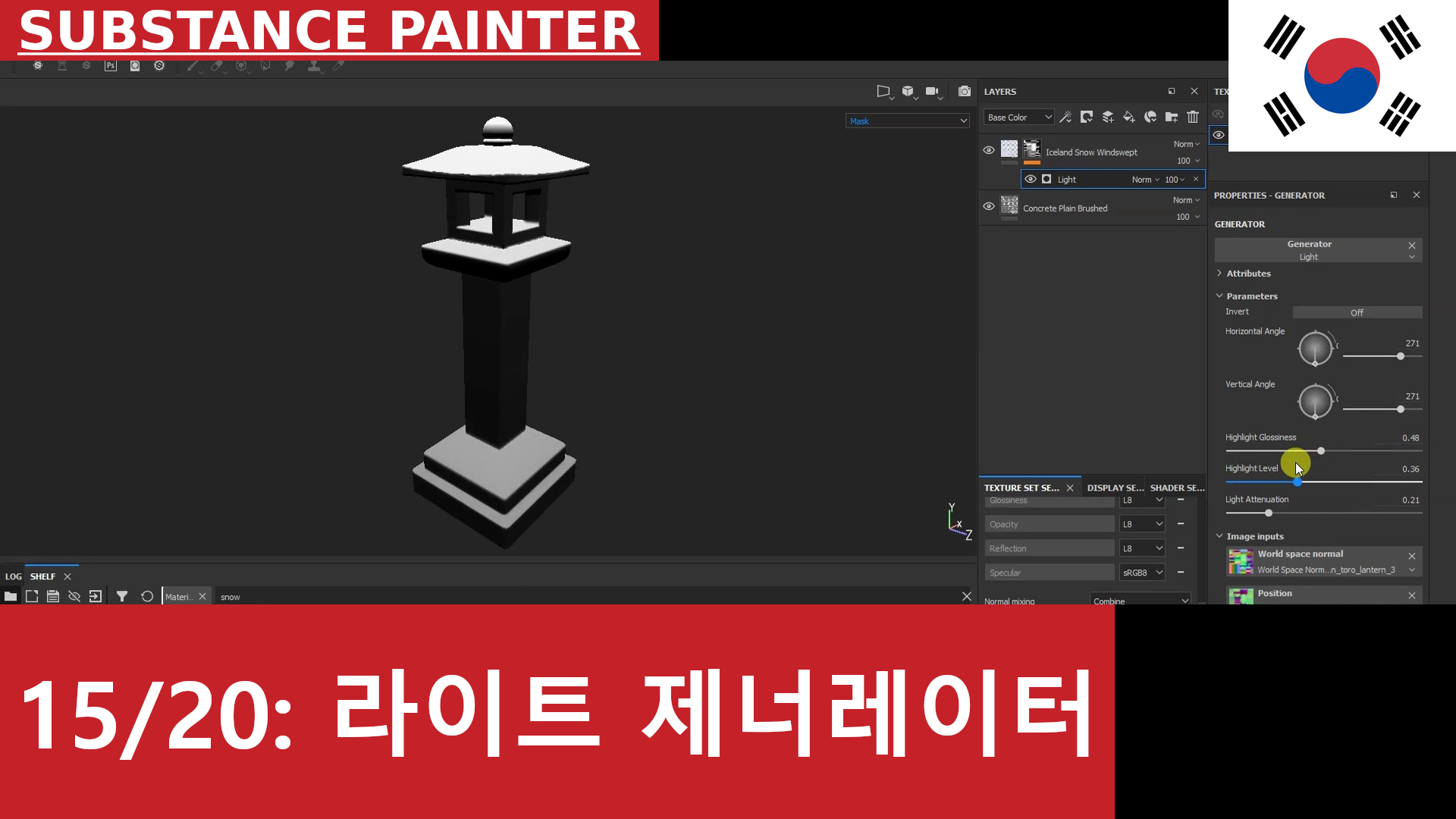1456x819 pixels.
Task: Open the 3D cube view mode icon
Action: [908, 91]
